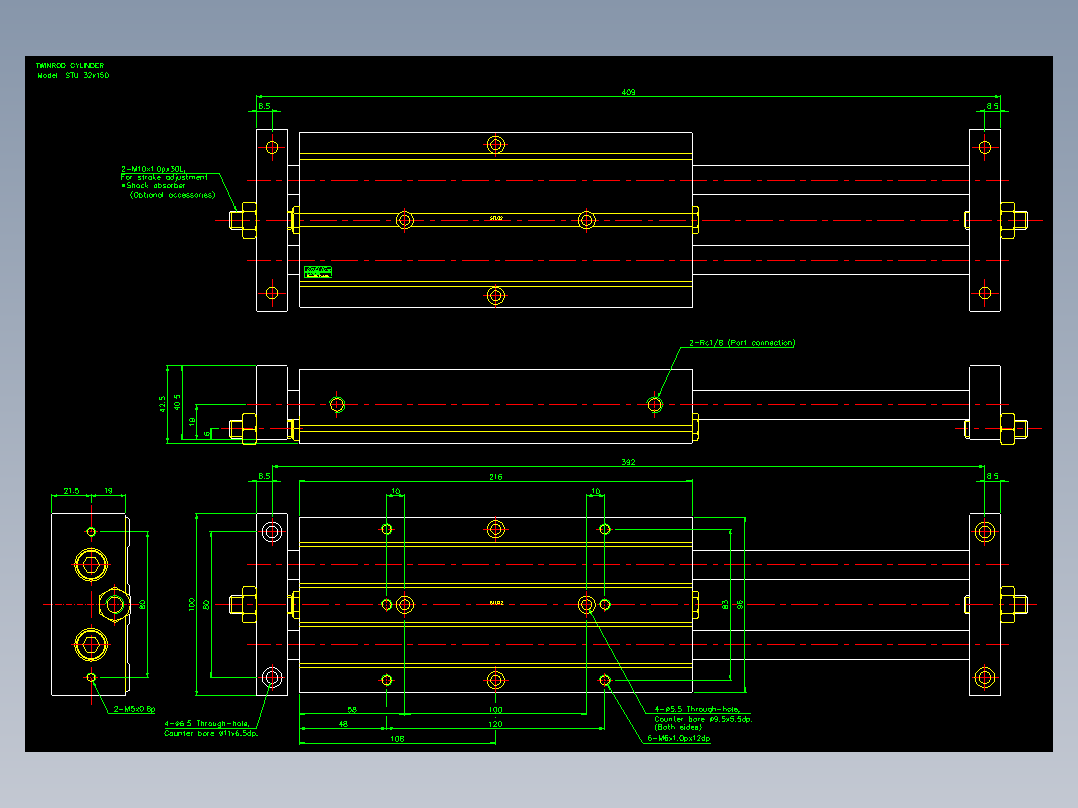
Task: Select the "58" offset dimension
Action: pos(352,710)
